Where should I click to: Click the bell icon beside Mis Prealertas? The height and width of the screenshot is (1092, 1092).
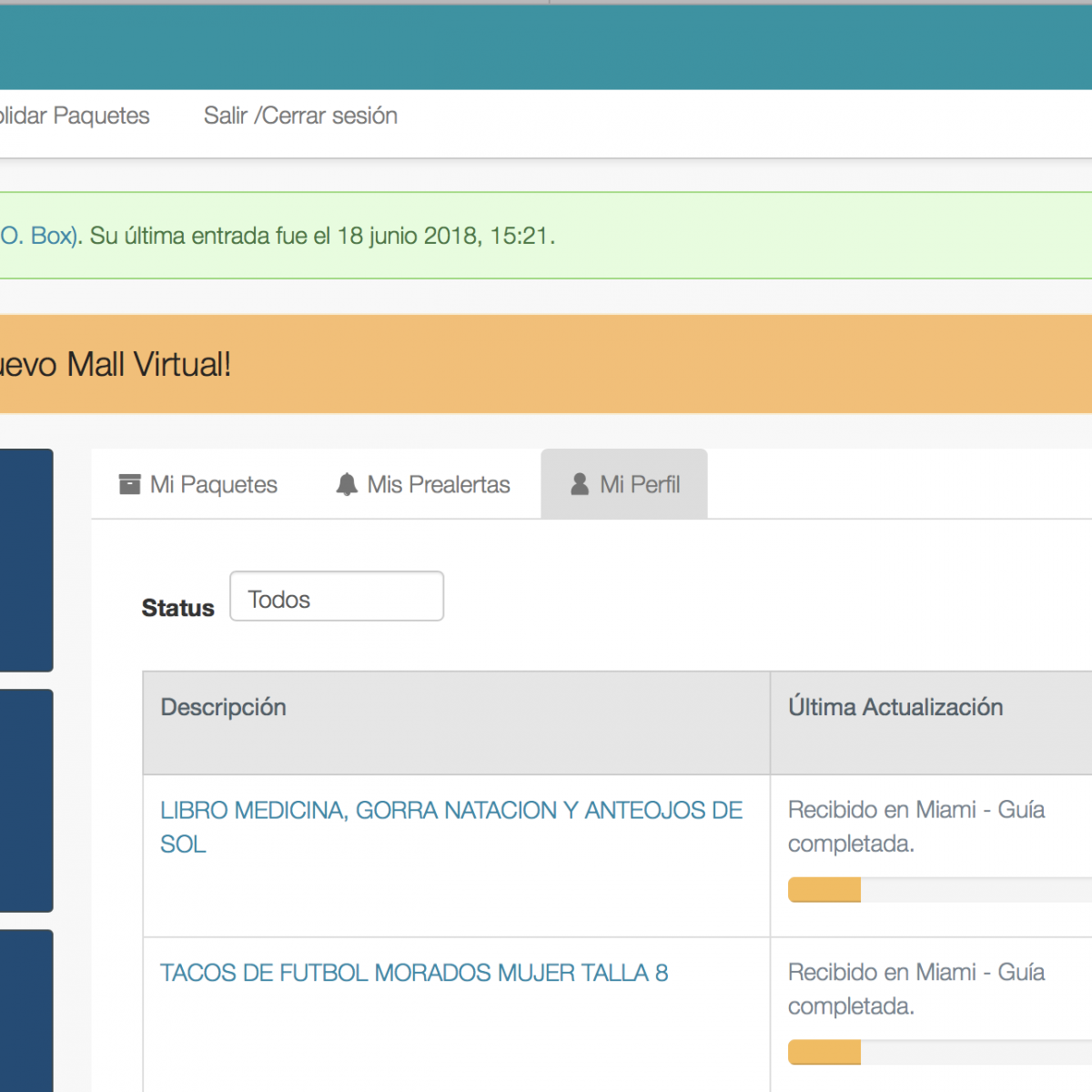click(347, 484)
